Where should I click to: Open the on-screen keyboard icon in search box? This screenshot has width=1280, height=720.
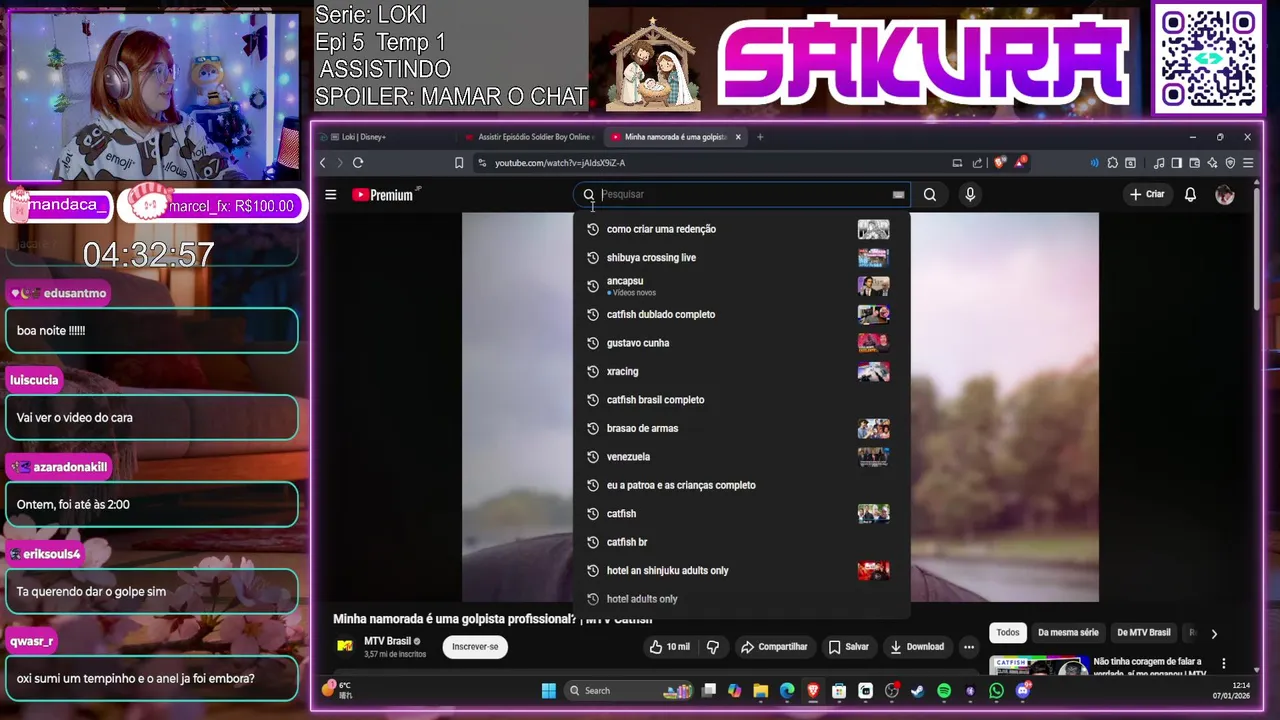(898, 195)
